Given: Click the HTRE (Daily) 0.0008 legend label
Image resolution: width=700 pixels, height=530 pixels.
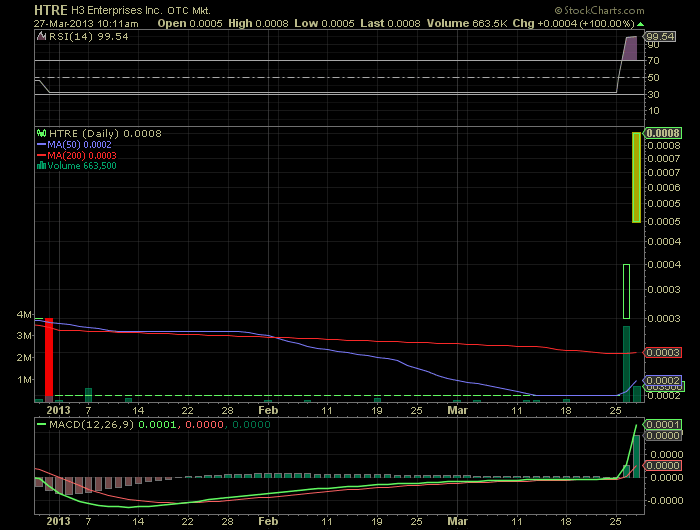Looking at the screenshot, I should pos(105,134).
